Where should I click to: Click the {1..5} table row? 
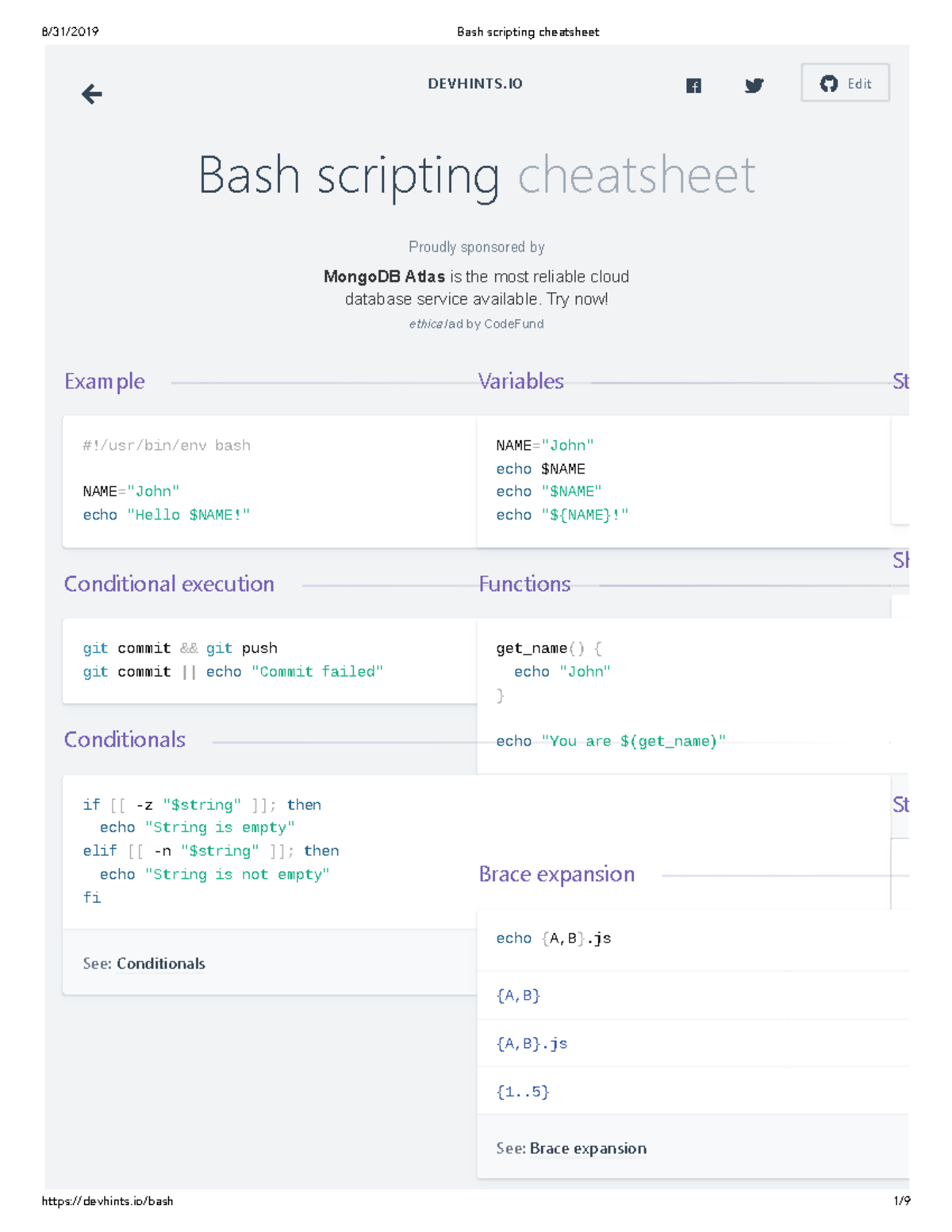click(x=523, y=1092)
